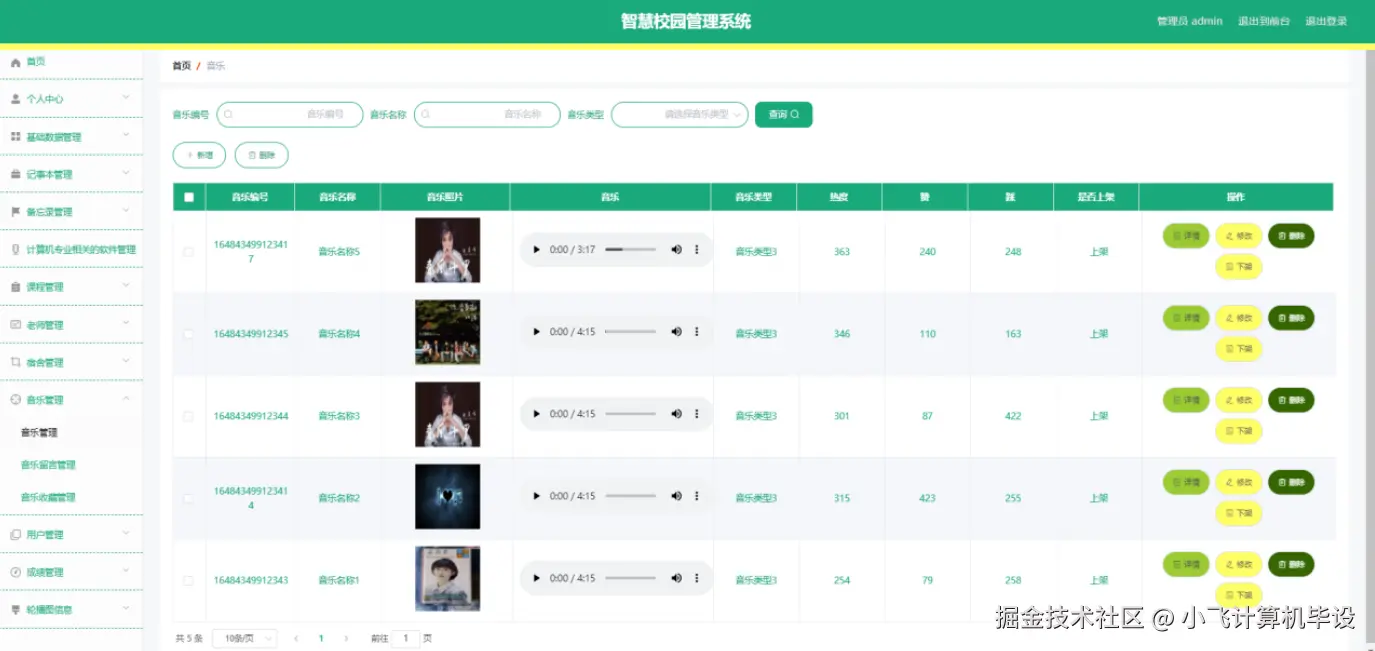1375x651 pixels.
Task: Open the 音乐类型 filter dropdown
Action: pos(680,115)
